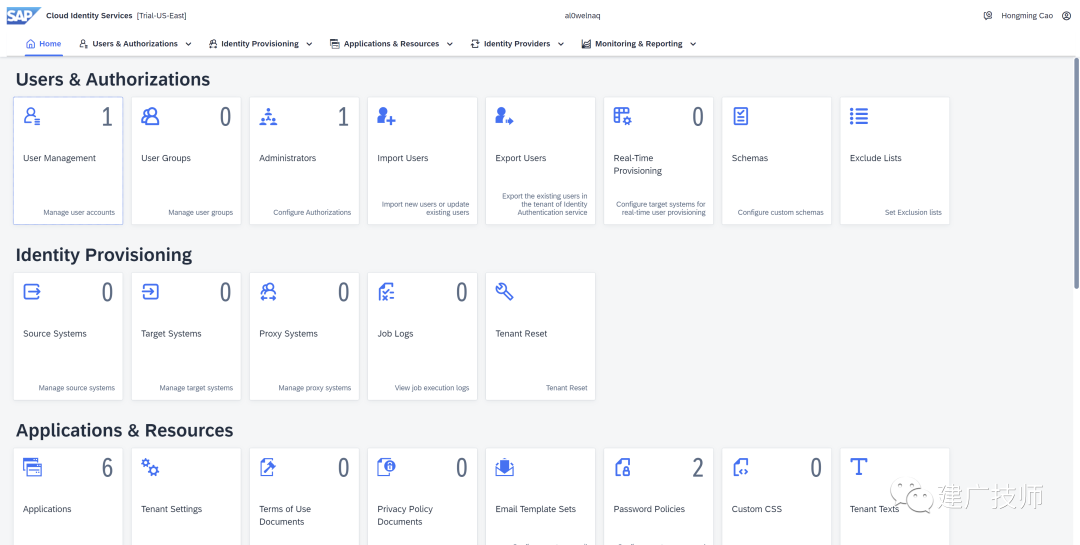Click Configure custom schemas description
Viewport: 1080px width, 545px height.
[780, 212]
